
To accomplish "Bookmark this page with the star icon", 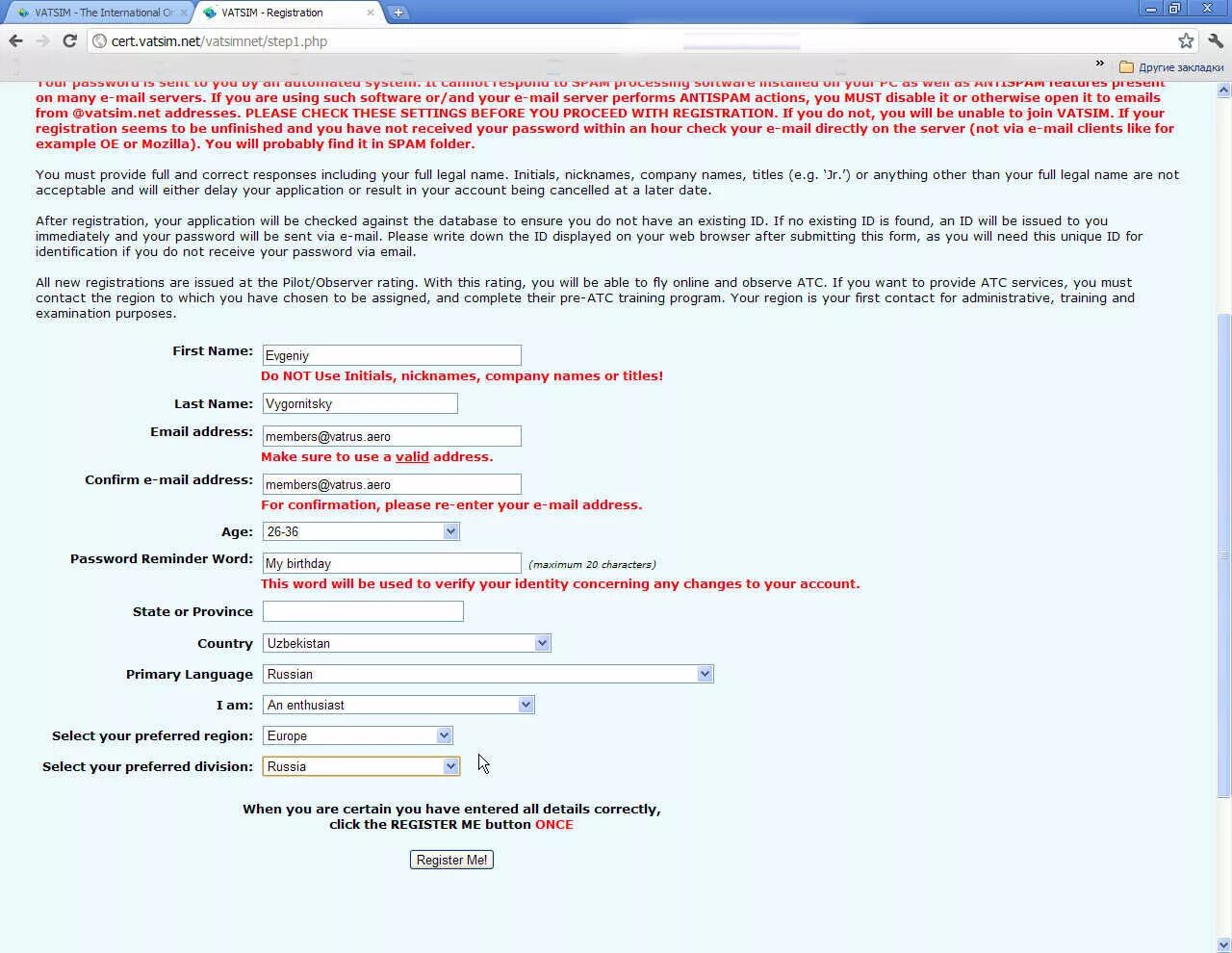I will tap(1186, 40).
